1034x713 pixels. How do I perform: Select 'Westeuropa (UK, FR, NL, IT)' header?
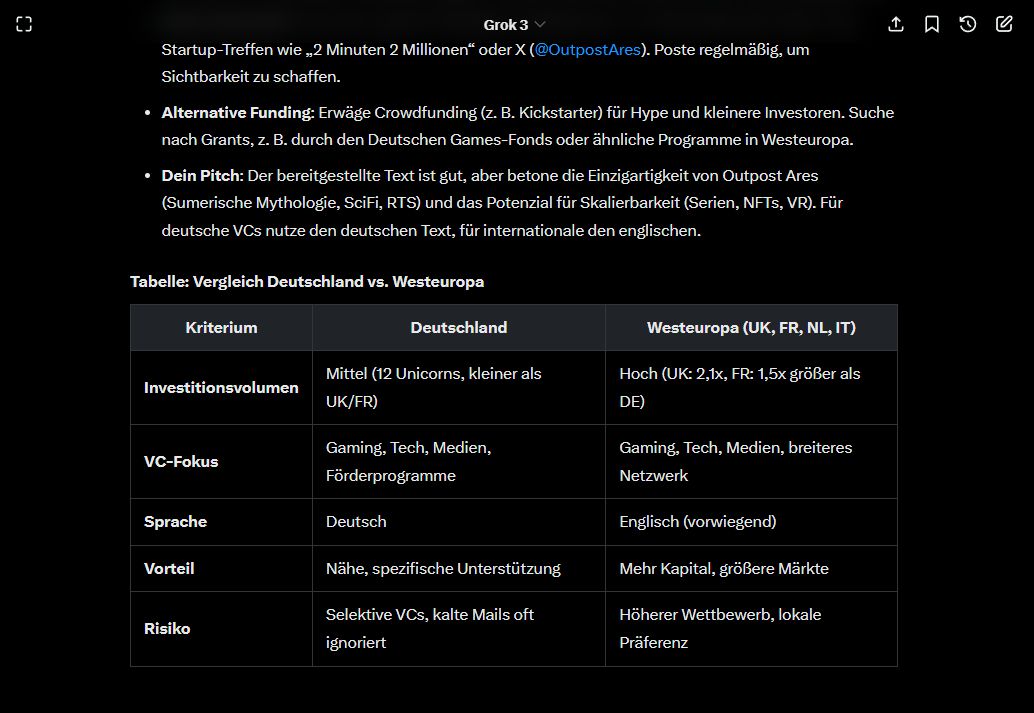tap(751, 327)
